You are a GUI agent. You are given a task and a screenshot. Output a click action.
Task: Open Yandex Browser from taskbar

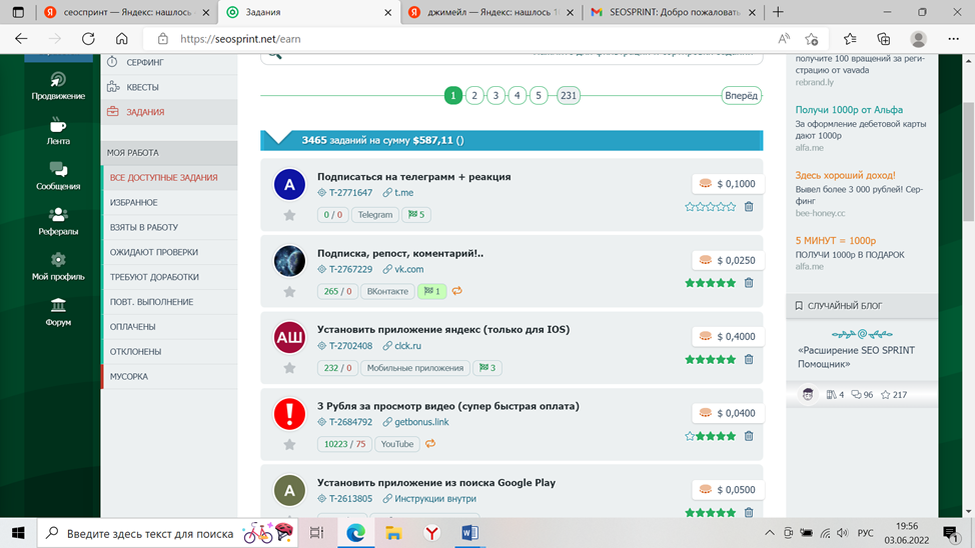point(432,533)
